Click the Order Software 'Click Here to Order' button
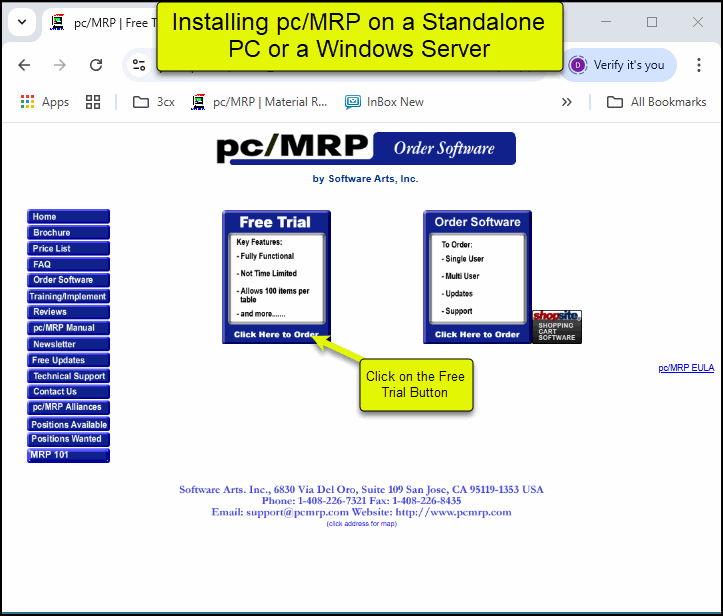 click(477, 334)
